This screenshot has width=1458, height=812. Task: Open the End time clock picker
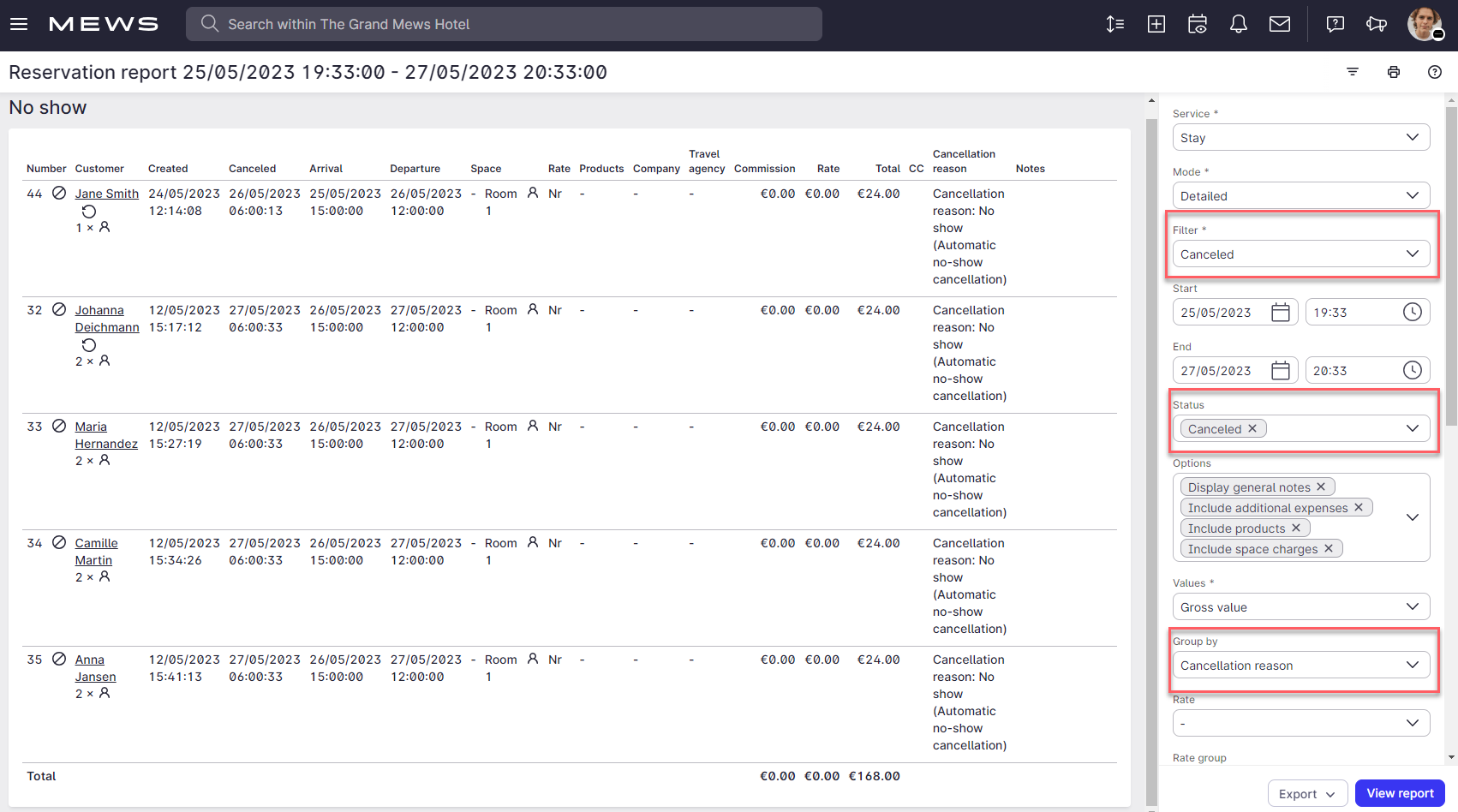[x=1413, y=370]
